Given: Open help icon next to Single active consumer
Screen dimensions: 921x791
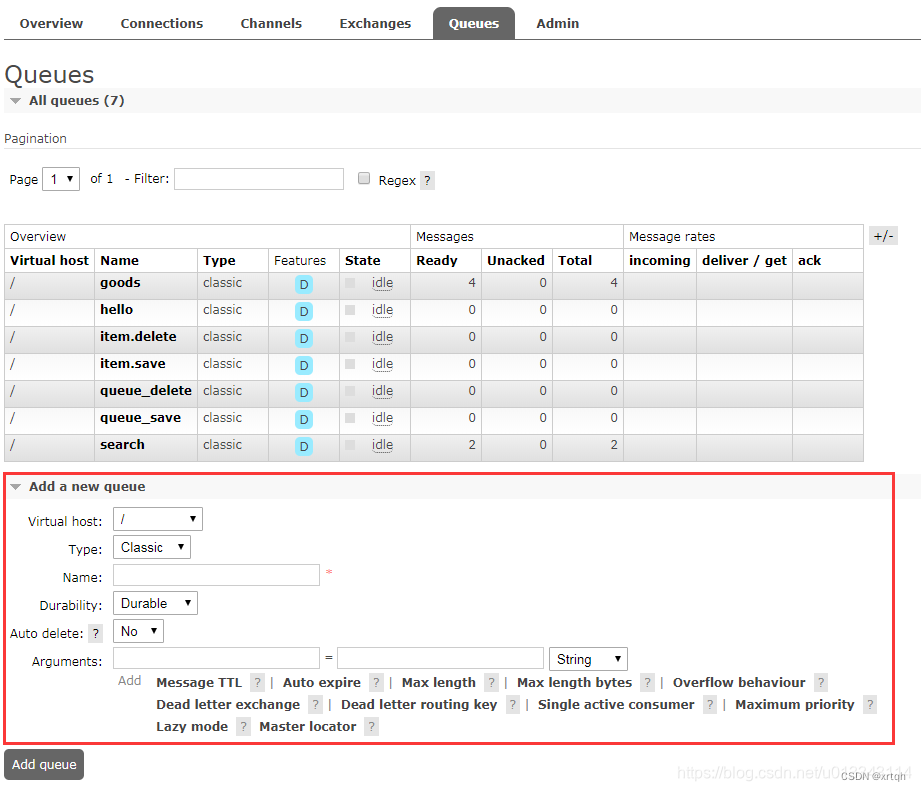Looking at the screenshot, I should 710,704.
